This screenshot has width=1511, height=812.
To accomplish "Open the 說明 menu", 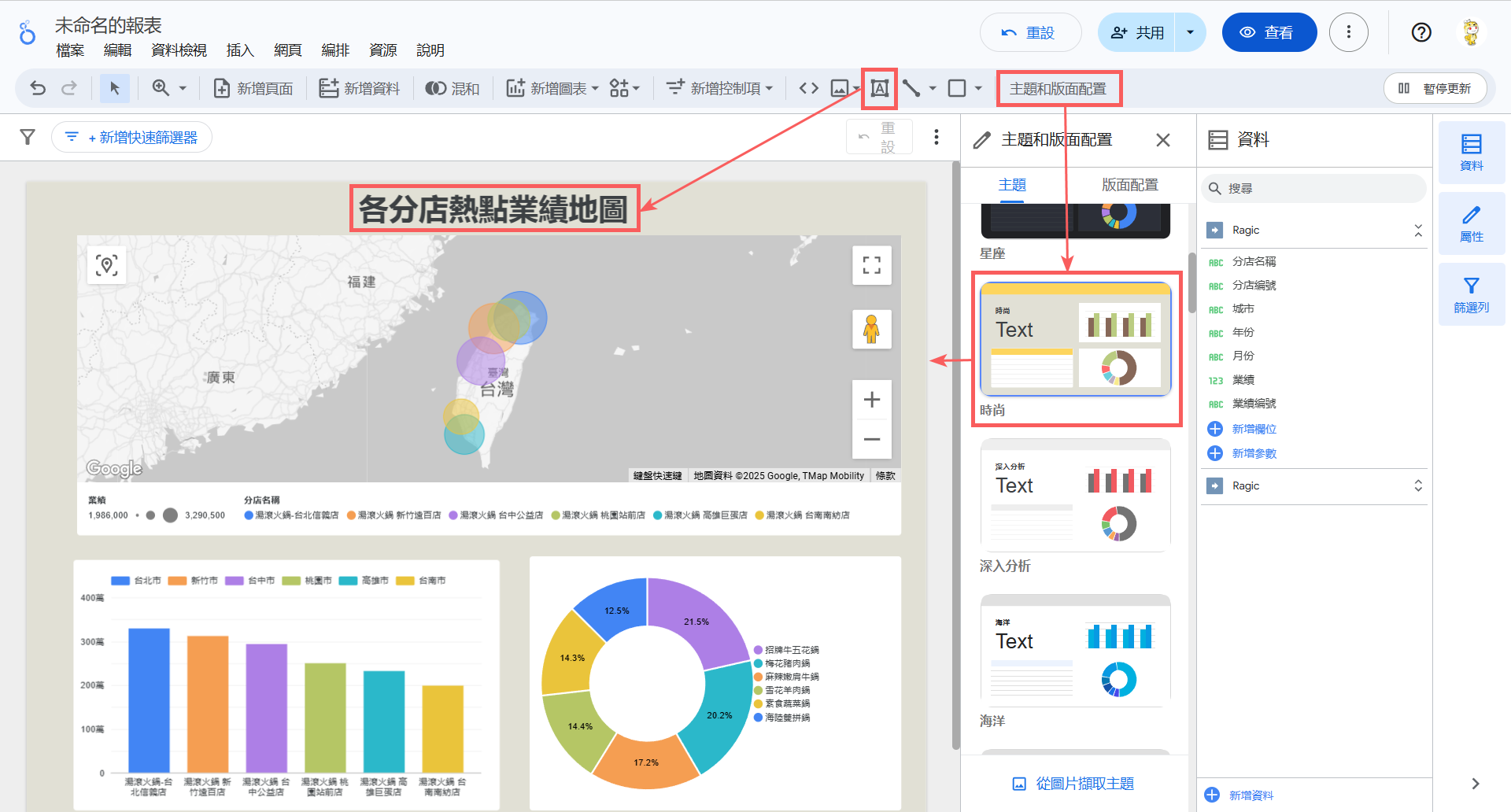I will coord(430,50).
